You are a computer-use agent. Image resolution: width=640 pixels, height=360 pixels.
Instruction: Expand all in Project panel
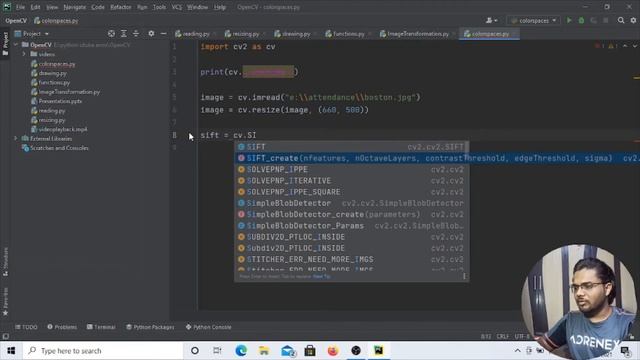click(124, 33)
